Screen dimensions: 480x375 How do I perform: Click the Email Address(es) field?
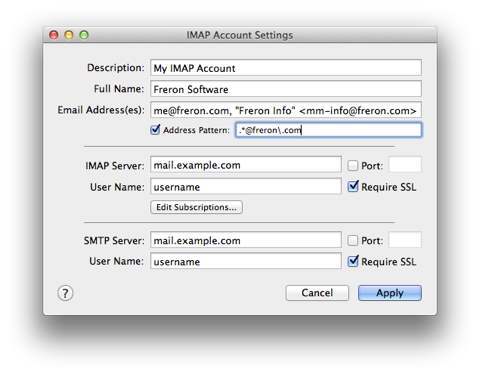(286, 110)
